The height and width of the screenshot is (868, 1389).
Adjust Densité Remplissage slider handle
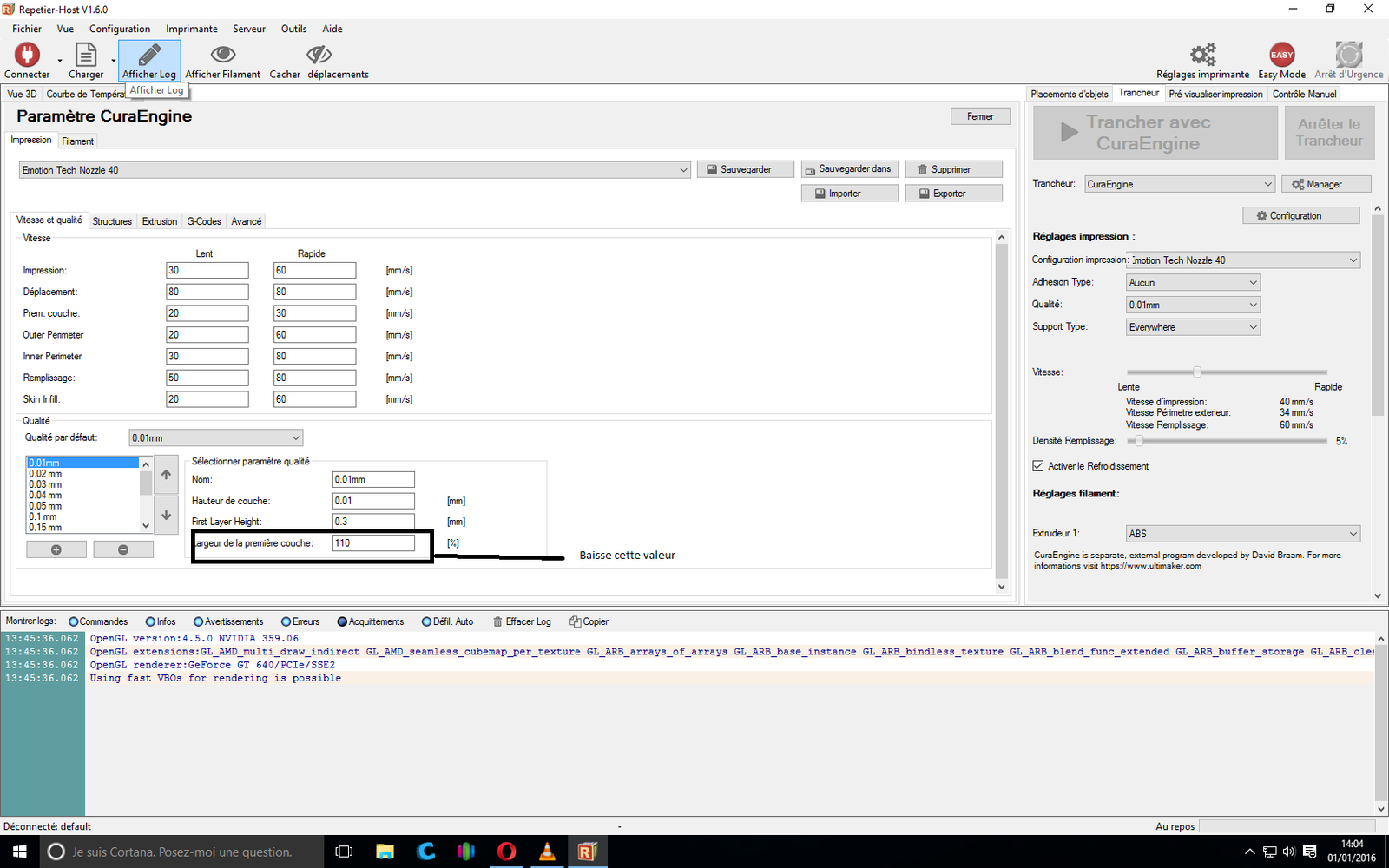[x=1139, y=441]
